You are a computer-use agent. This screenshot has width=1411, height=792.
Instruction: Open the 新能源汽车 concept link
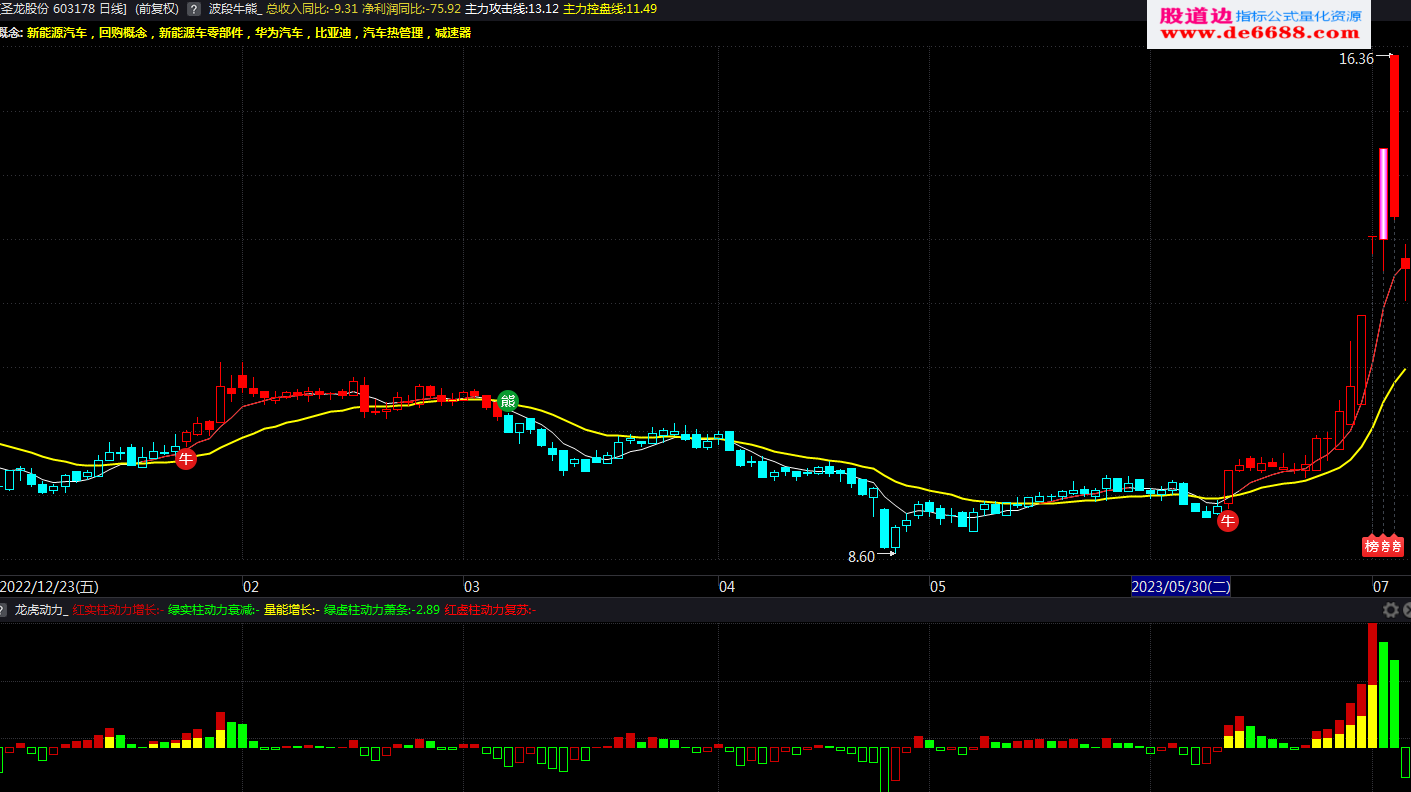click(x=57, y=33)
